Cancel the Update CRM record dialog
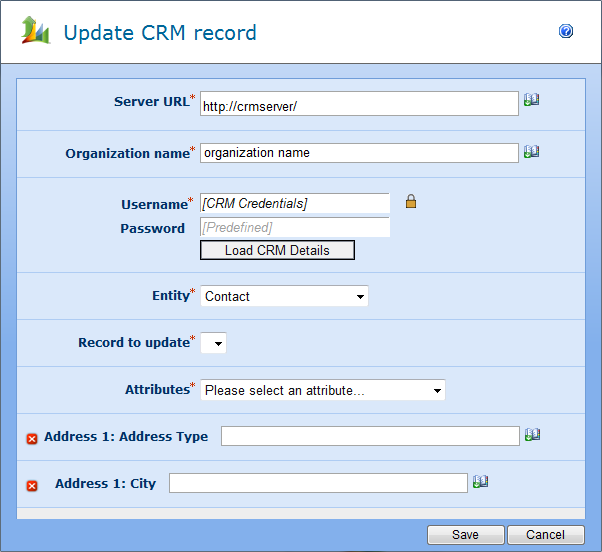The image size is (602, 552). [545, 535]
